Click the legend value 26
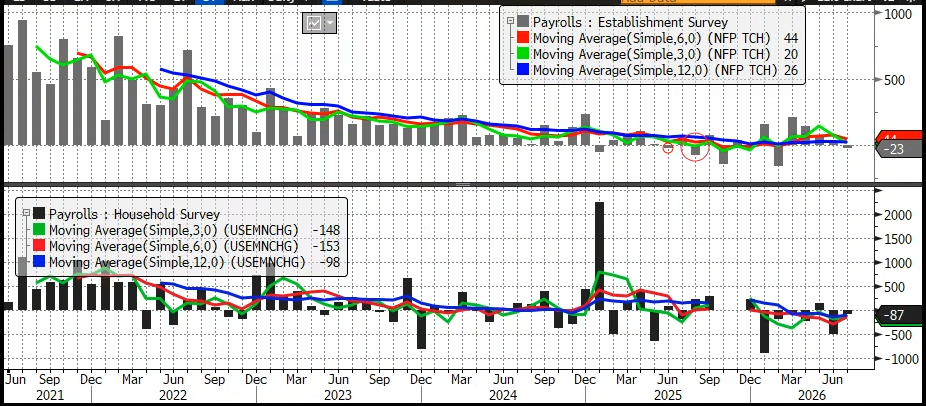The height and width of the screenshot is (406, 926). click(791, 70)
